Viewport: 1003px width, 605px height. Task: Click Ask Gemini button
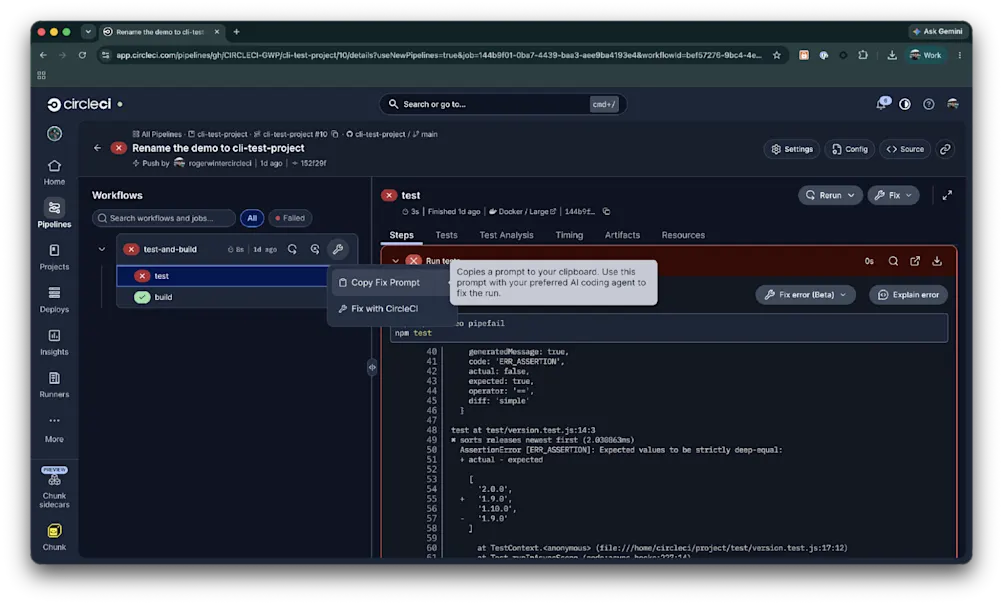click(937, 31)
